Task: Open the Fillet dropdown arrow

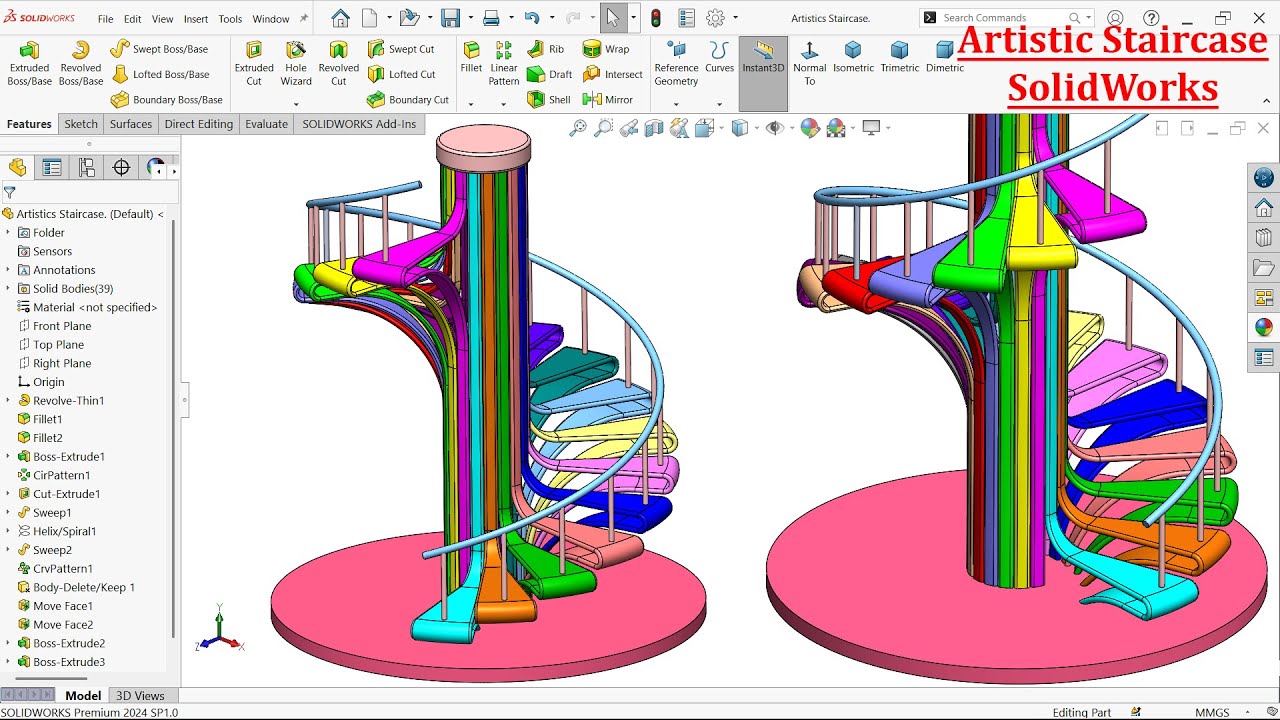Action: pos(471,103)
